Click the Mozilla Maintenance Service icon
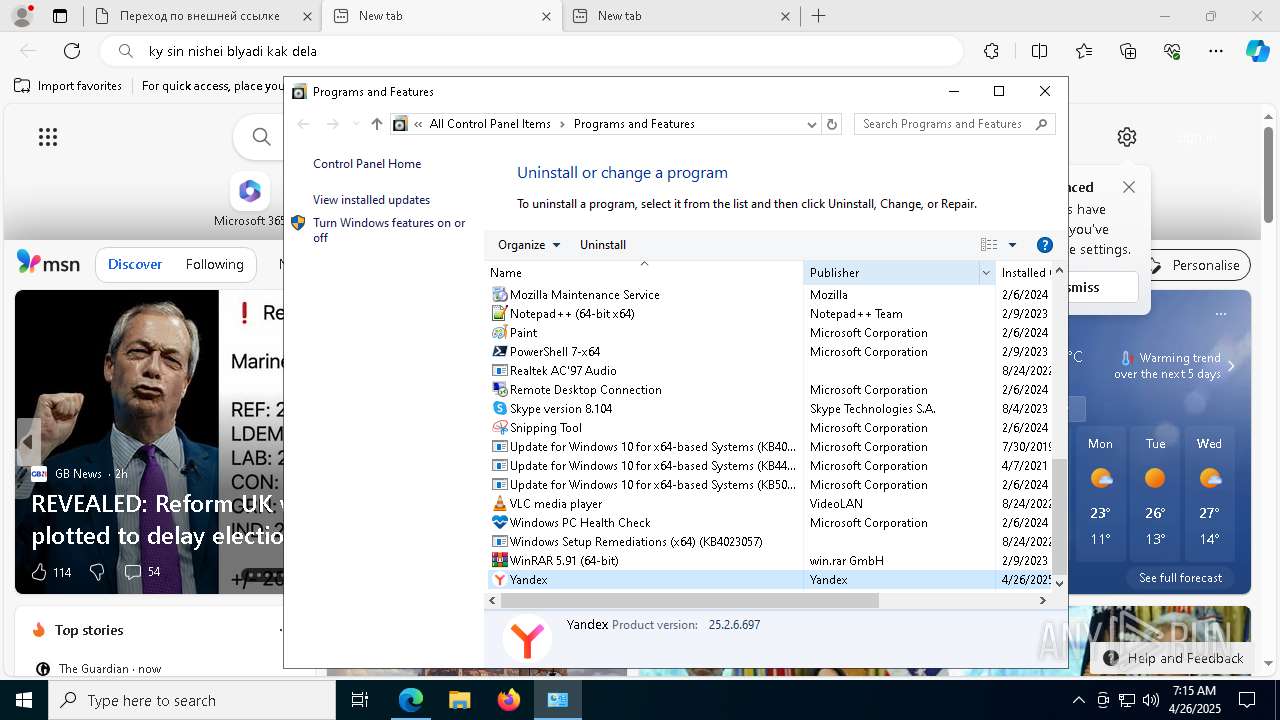This screenshot has height=720, width=1280. [500, 295]
